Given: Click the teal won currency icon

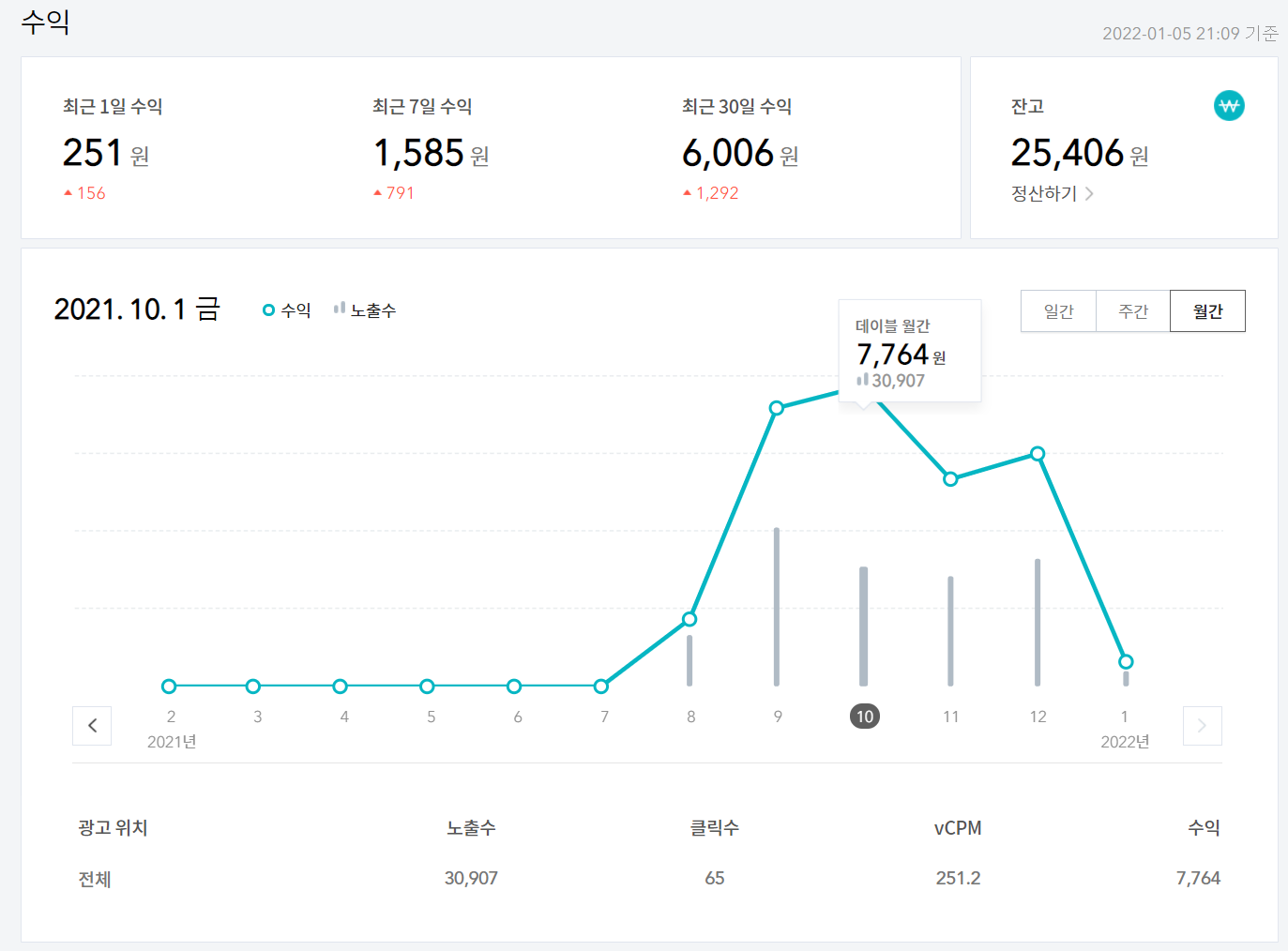Looking at the screenshot, I should 1229,106.
